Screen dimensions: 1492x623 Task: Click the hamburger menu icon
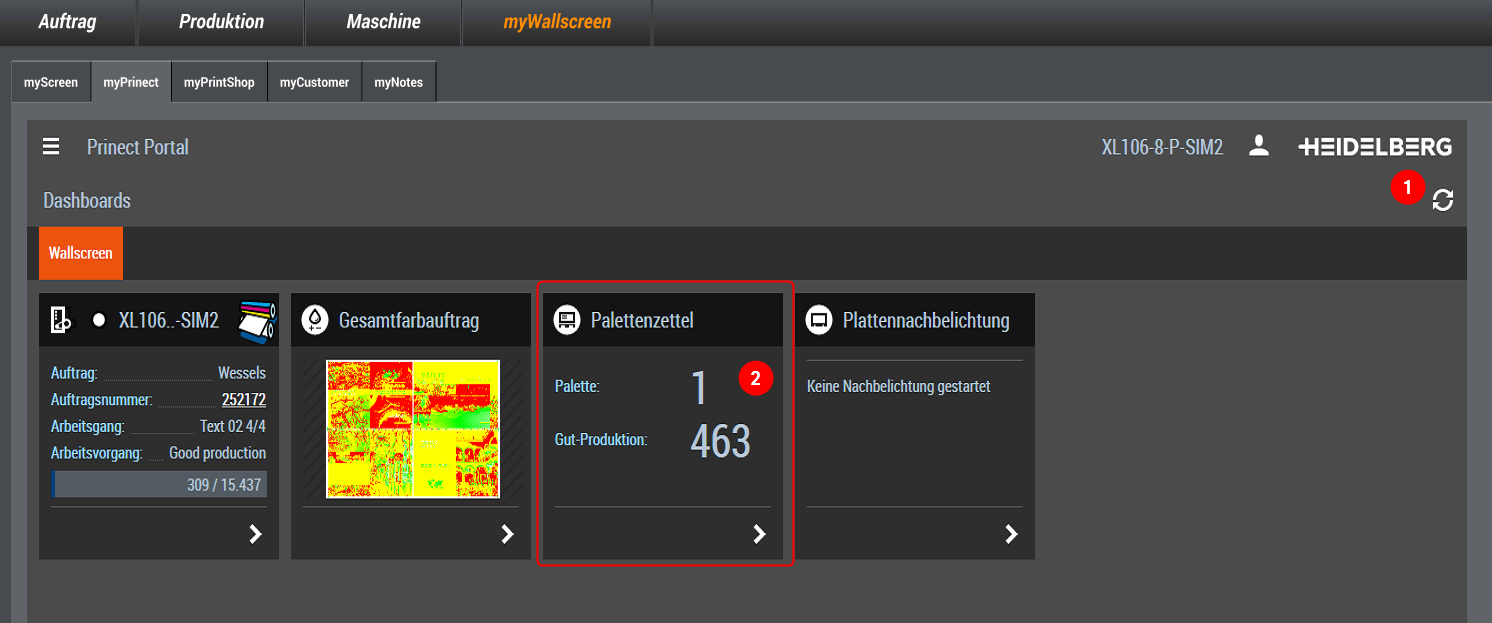[x=51, y=148]
